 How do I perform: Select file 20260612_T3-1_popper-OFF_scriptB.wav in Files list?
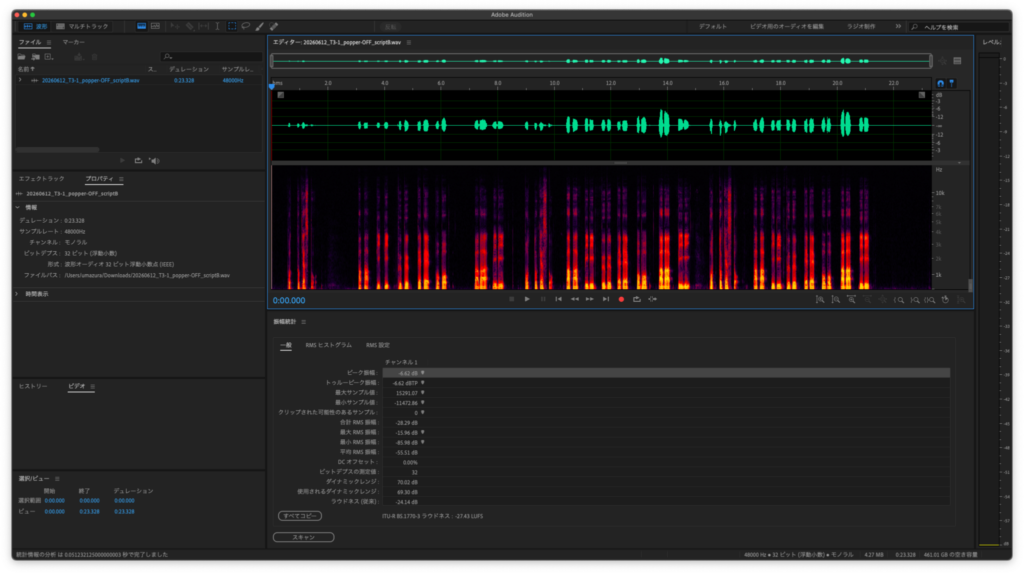(90, 80)
